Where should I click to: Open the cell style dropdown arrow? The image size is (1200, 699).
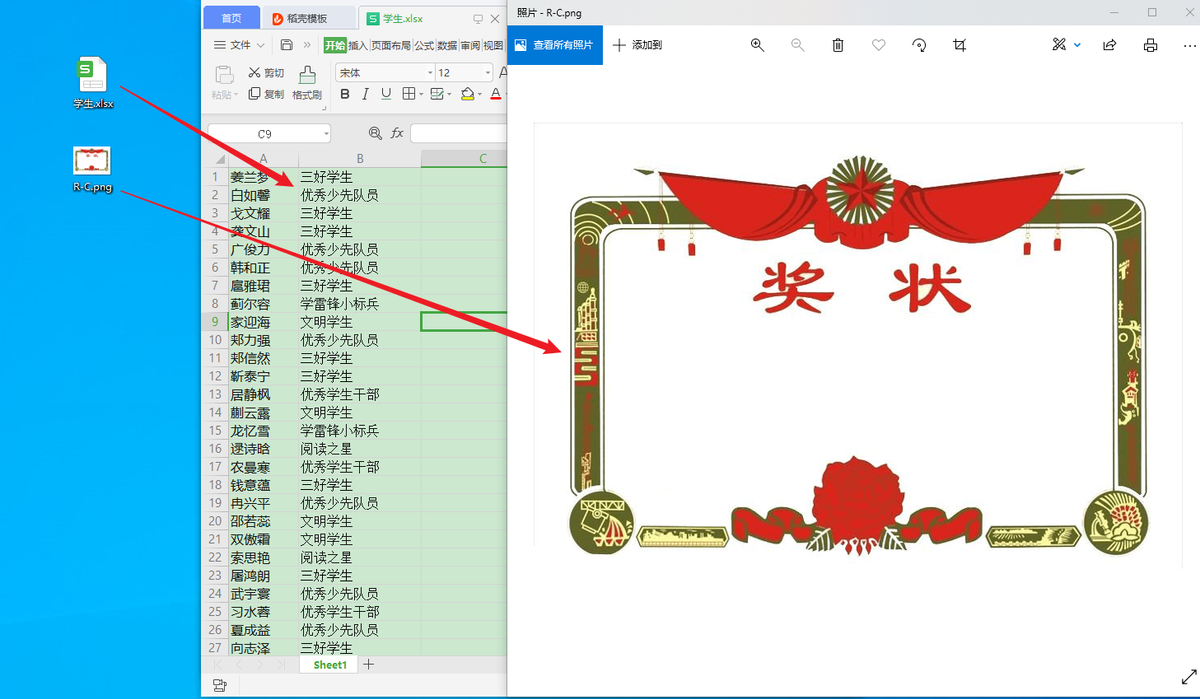(449, 95)
